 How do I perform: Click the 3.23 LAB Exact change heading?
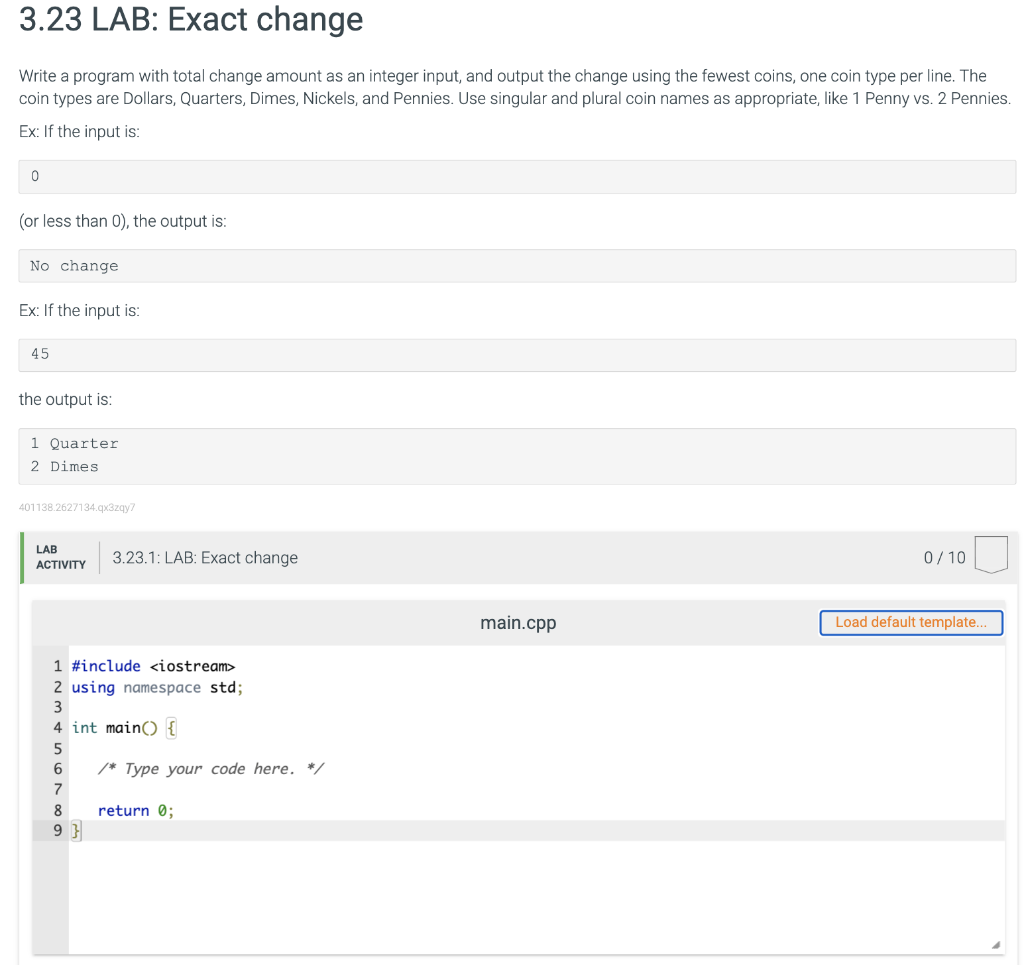click(190, 20)
